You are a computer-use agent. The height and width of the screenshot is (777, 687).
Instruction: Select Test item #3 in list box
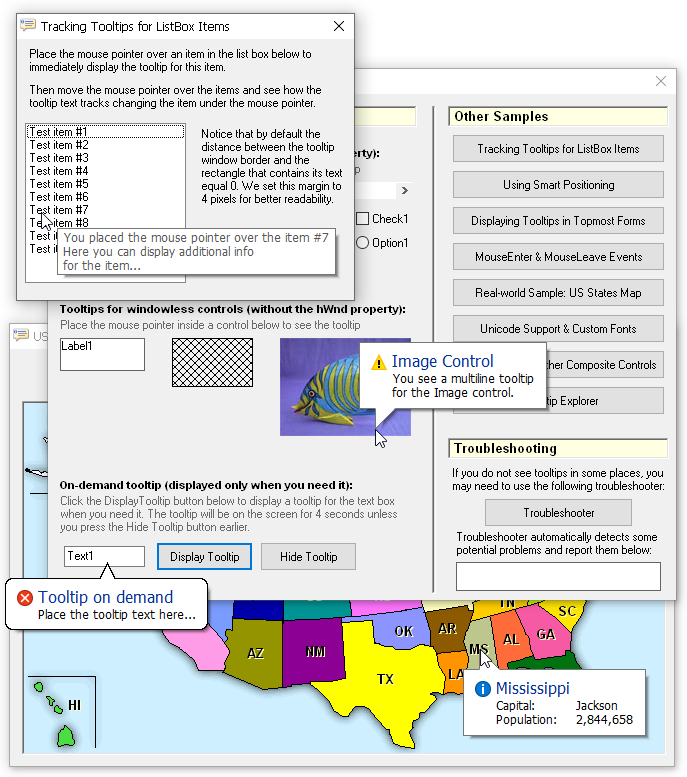(x=105, y=158)
